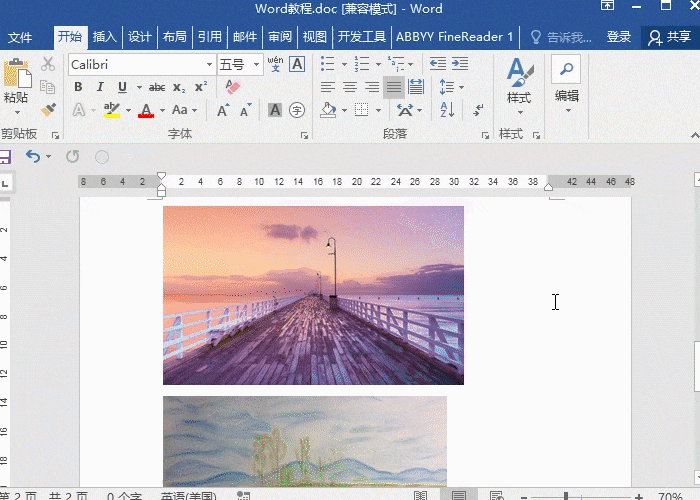This screenshot has width=700, height=500.
Task: Switch to the 审阅 Review tab
Action: pyautogui.click(x=280, y=37)
